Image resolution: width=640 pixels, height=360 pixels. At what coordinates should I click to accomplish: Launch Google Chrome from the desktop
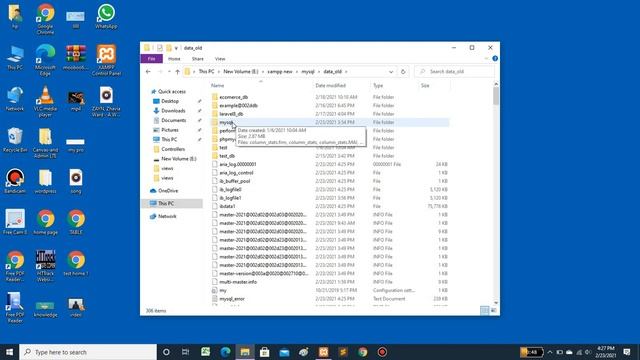click(x=45, y=19)
